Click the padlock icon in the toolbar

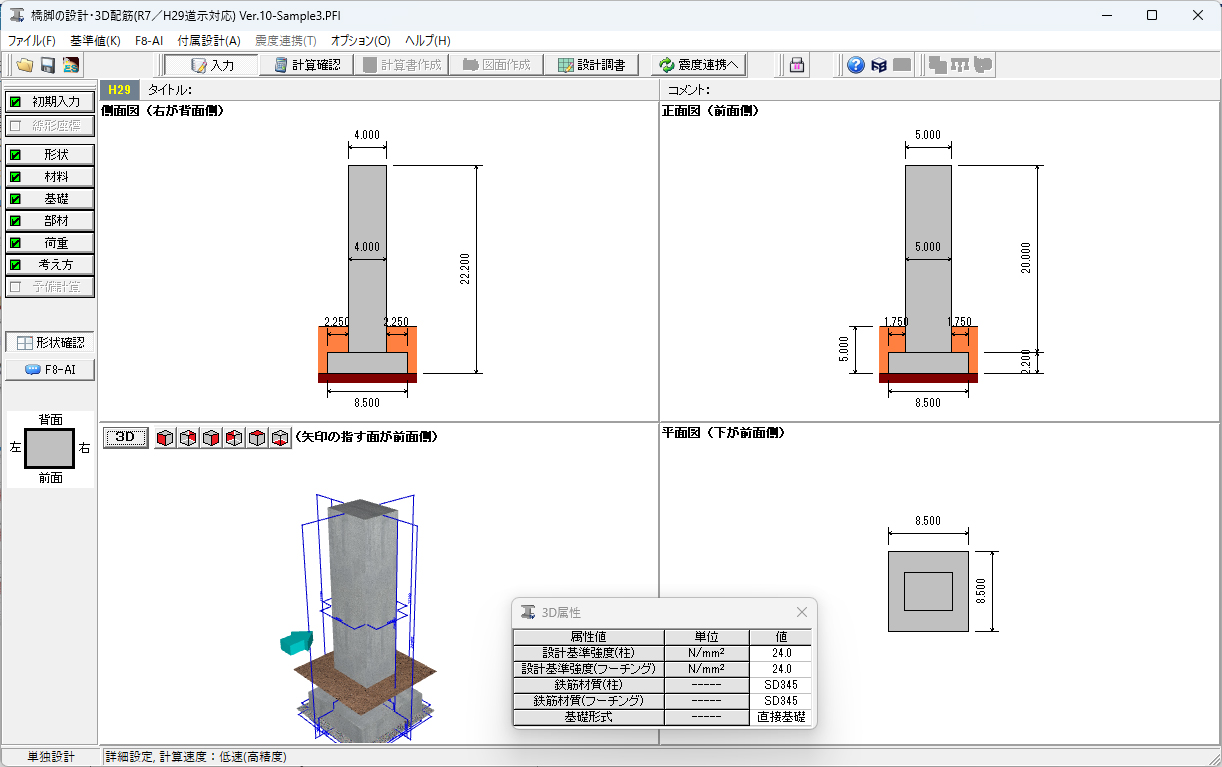click(797, 65)
